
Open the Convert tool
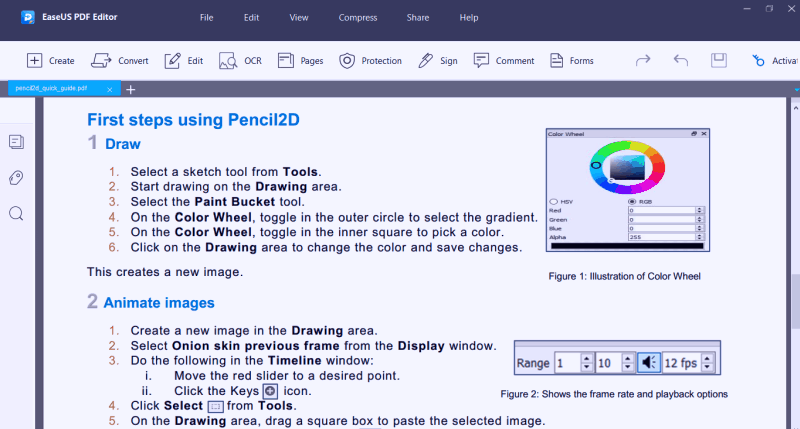click(119, 61)
